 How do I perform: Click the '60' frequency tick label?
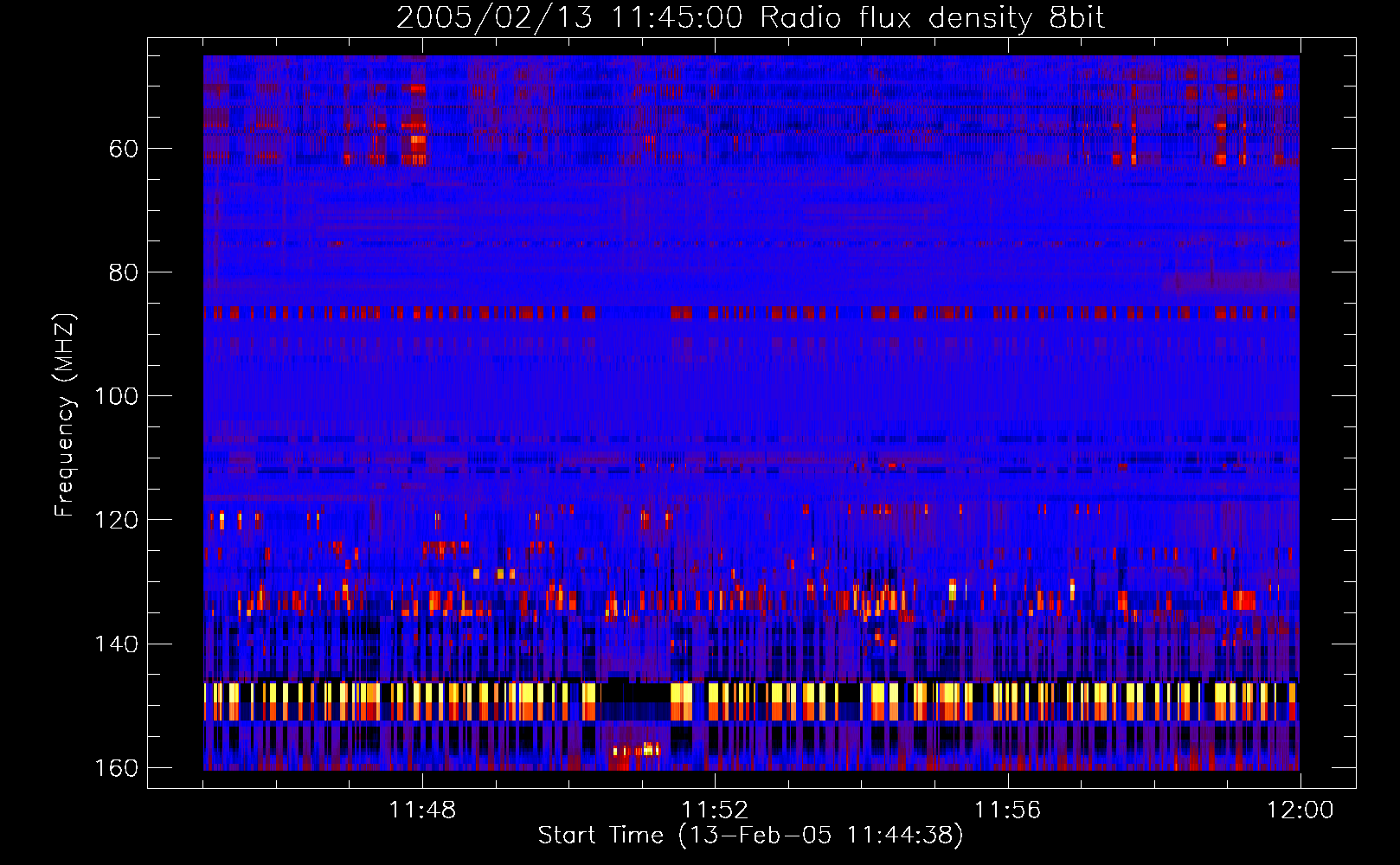click(123, 149)
